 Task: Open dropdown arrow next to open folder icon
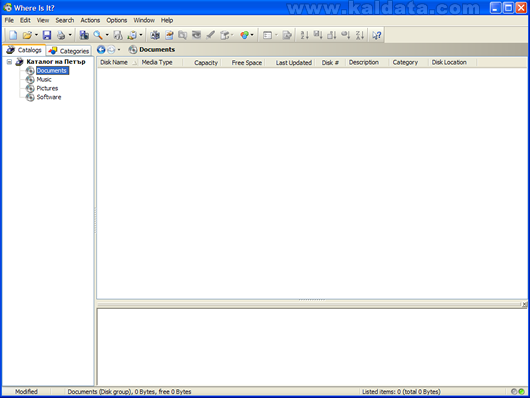tap(36, 35)
